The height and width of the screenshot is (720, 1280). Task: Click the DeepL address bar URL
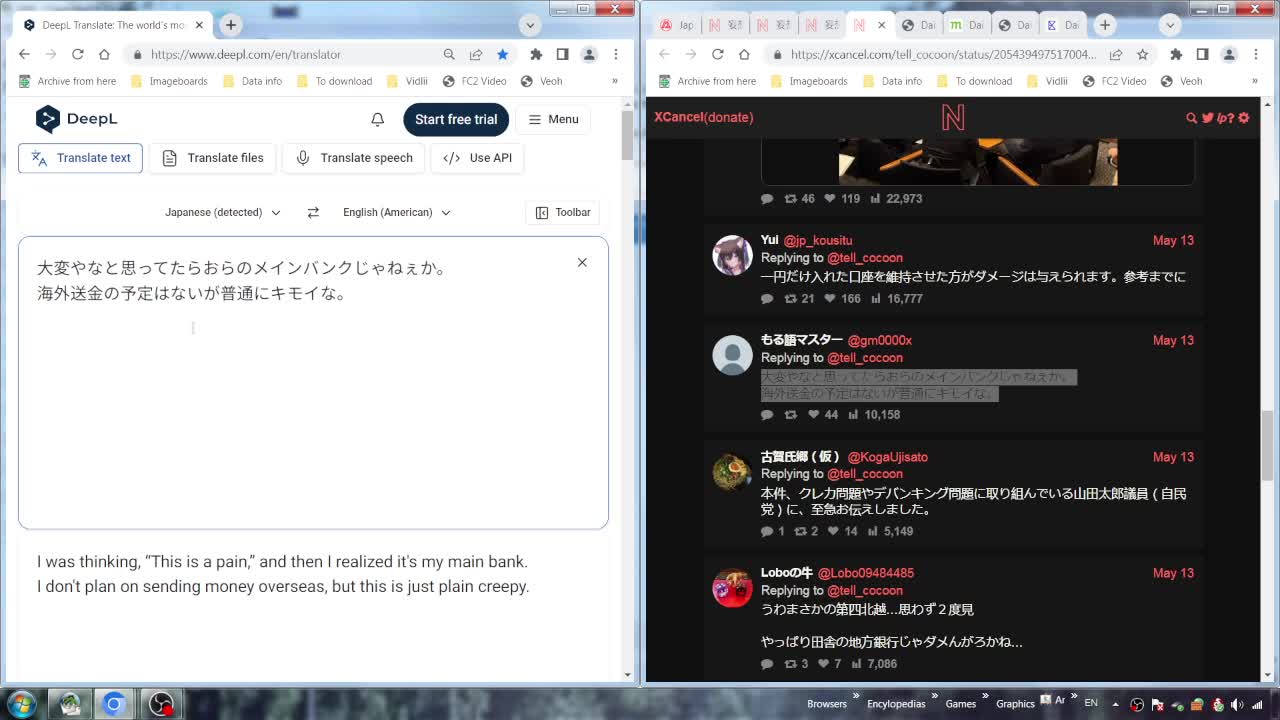click(x=246, y=54)
